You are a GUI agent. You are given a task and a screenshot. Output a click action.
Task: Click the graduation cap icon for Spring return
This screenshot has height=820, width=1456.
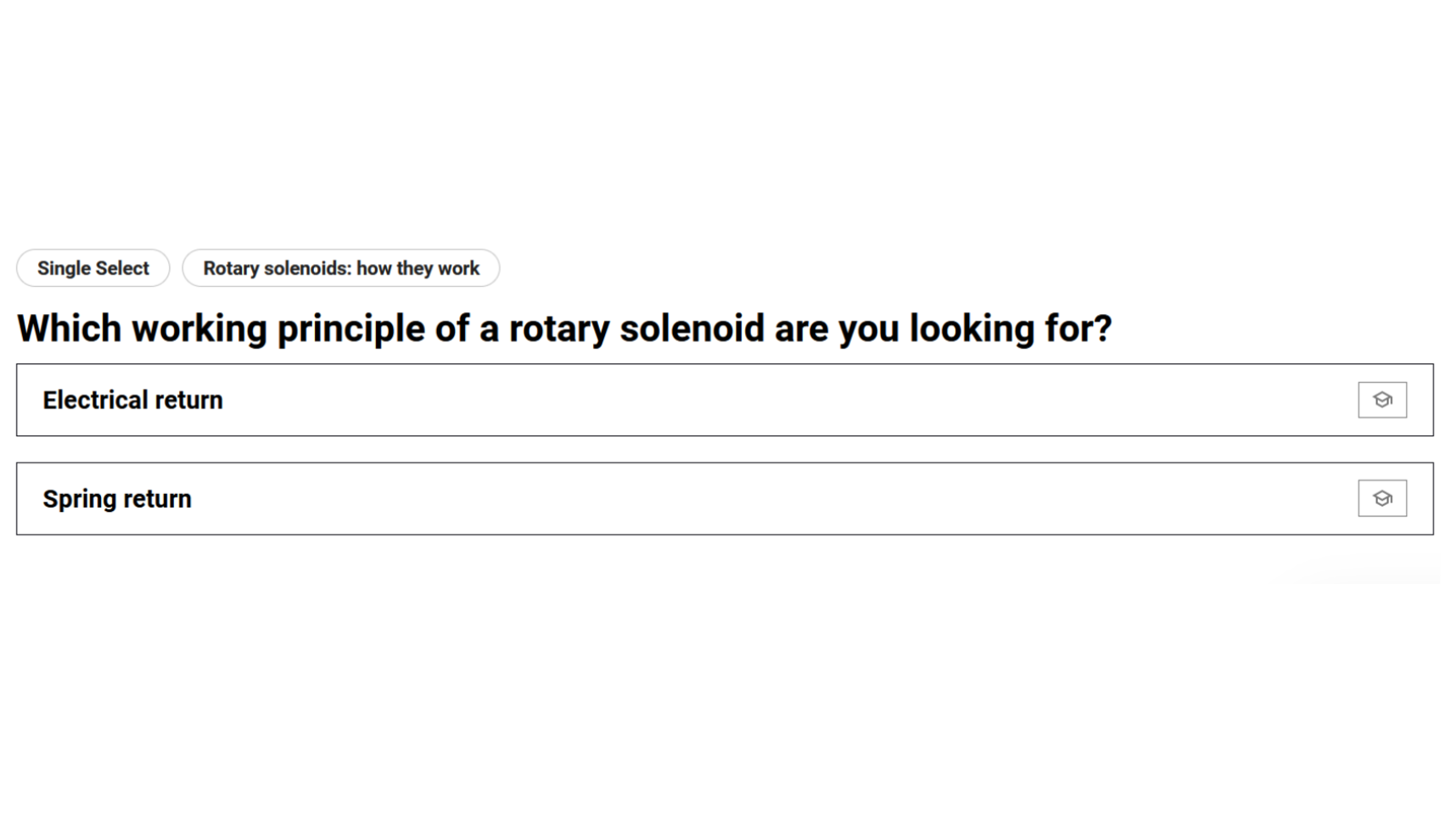click(x=1381, y=498)
